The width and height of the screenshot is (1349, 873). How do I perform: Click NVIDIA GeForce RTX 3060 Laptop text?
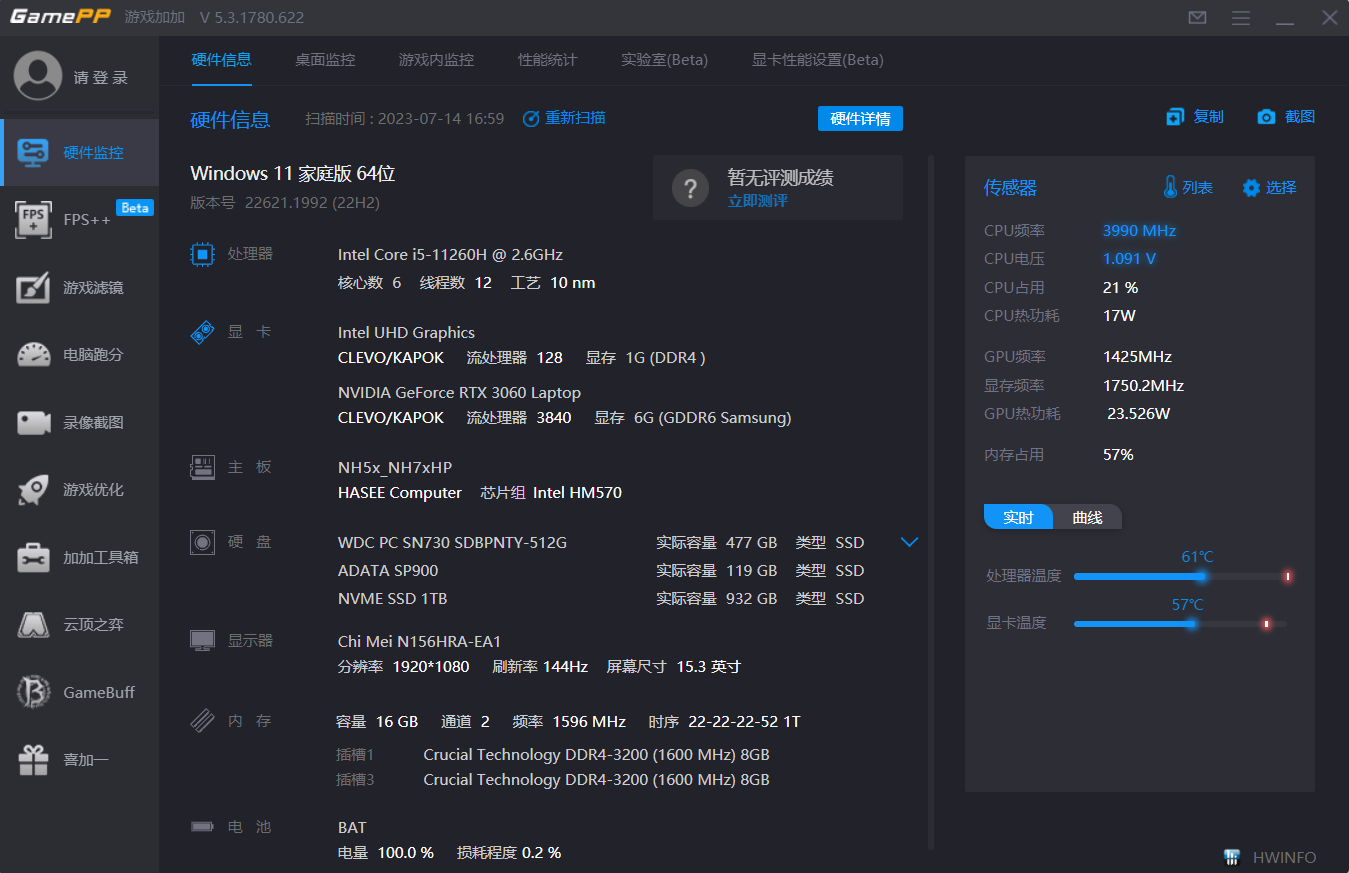click(459, 392)
